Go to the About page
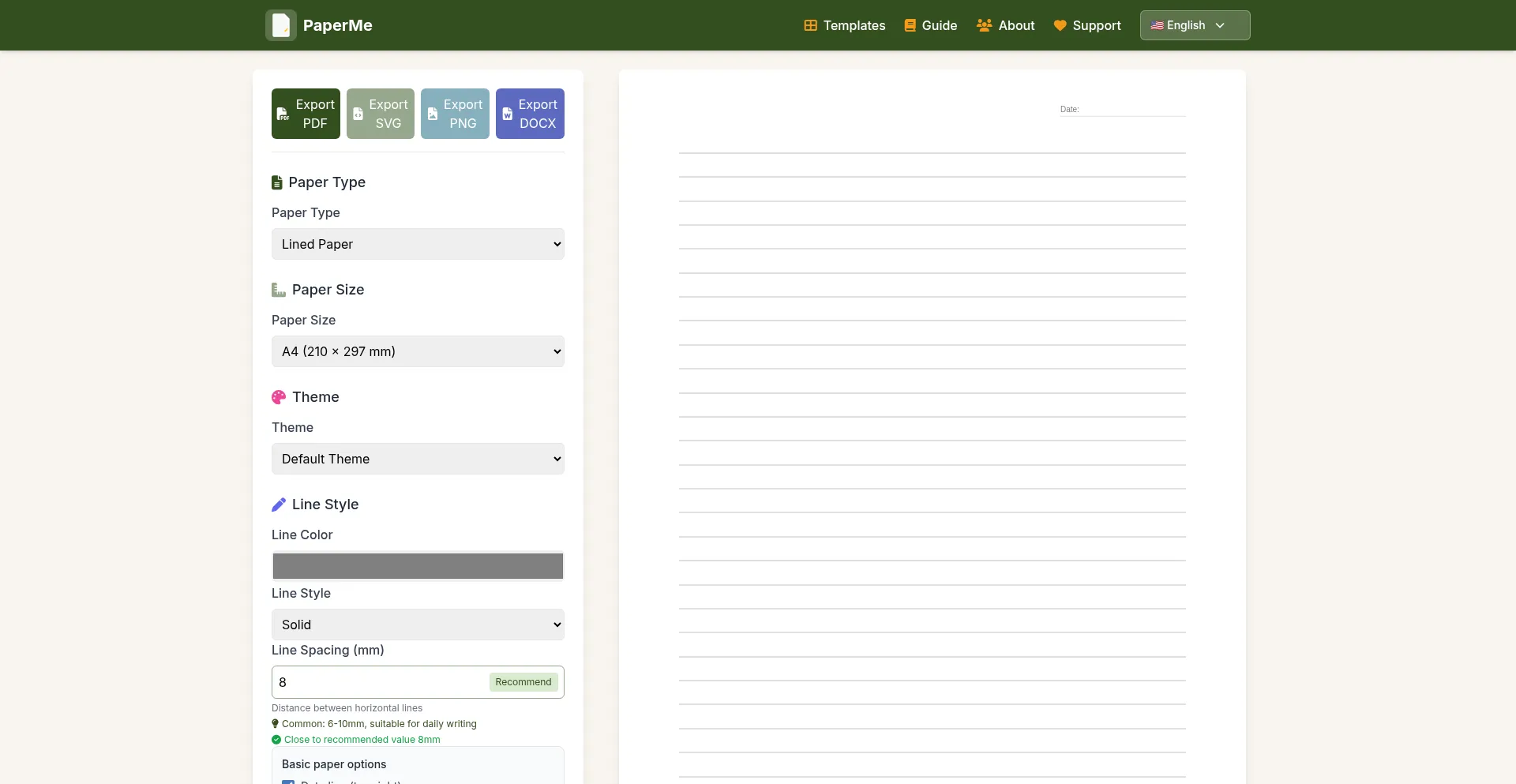This screenshot has width=1516, height=784. [1006, 25]
